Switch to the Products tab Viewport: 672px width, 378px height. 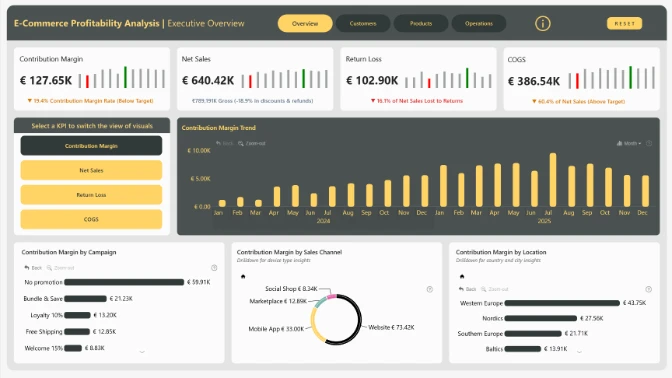coord(421,23)
